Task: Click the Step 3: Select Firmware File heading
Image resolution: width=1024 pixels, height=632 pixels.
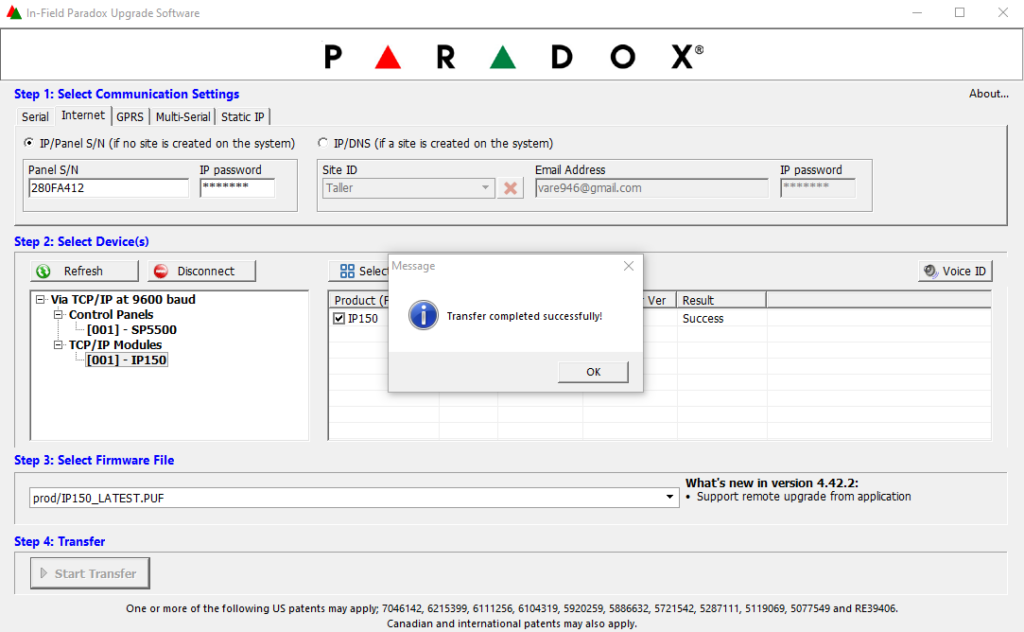Action: pyautogui.click(x=94, y=460)
